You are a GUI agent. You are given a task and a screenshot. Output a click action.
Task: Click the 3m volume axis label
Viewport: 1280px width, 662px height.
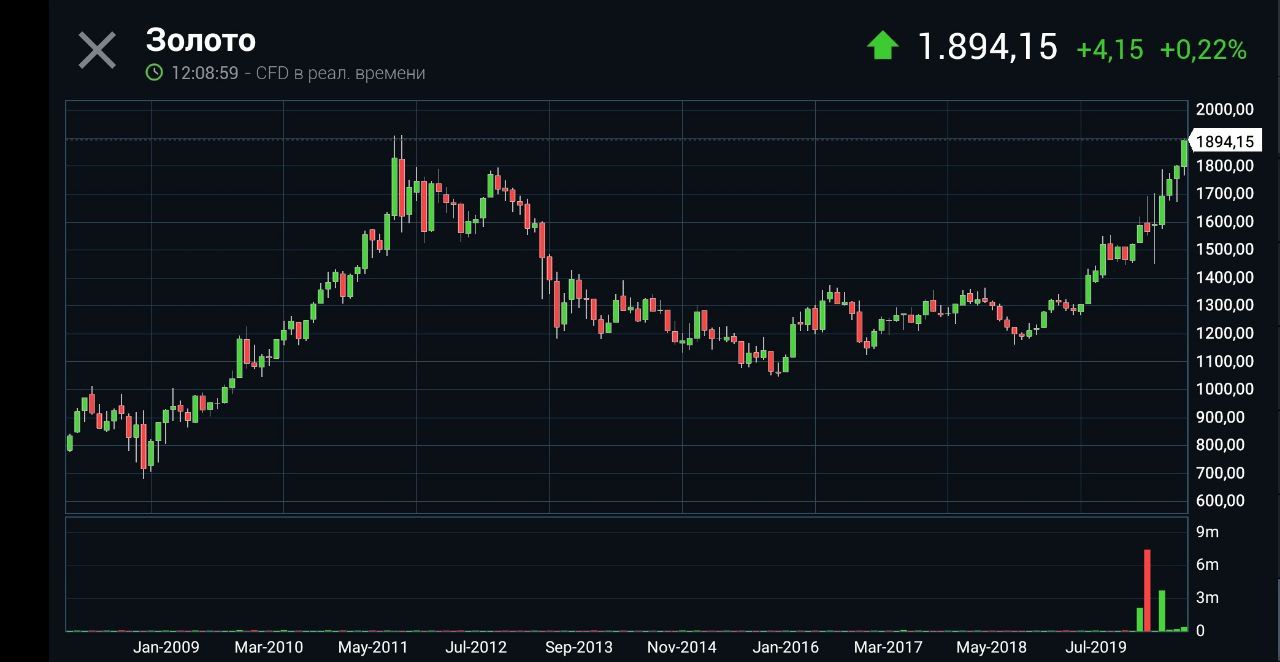(x=1208, y=598)
